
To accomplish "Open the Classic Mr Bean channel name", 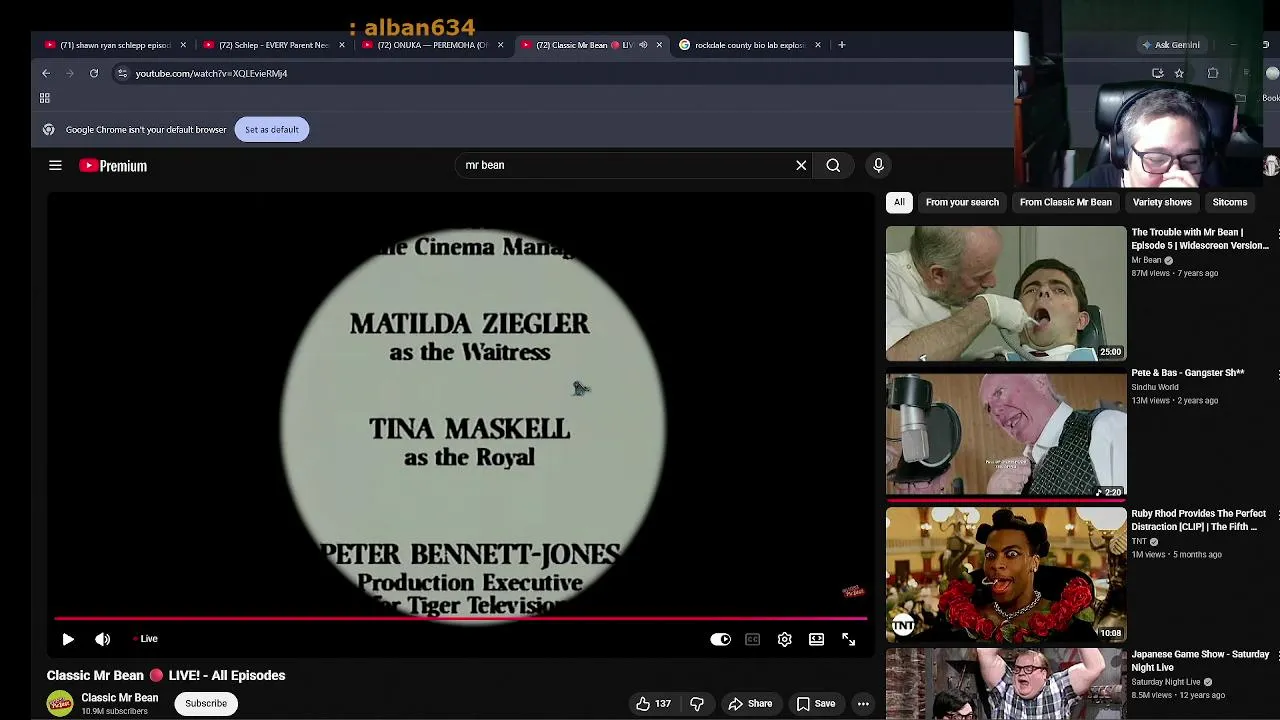I will tap(119, 698).
